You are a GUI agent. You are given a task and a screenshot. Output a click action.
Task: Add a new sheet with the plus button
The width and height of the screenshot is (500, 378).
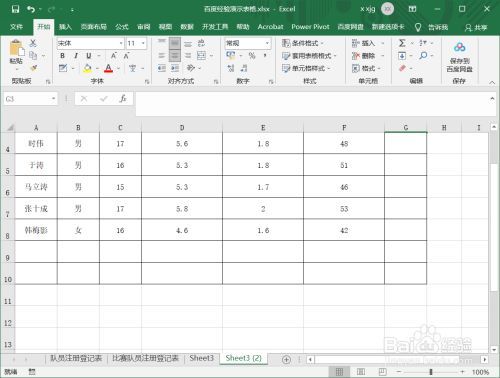coord(286,359)
